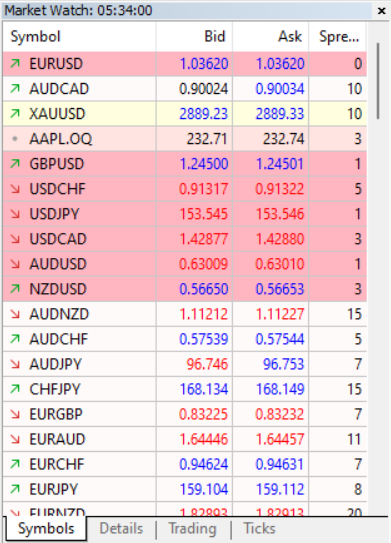Click the AUDCAD bid 0.90024
The image size is (391, 543).
coord(204,89)
